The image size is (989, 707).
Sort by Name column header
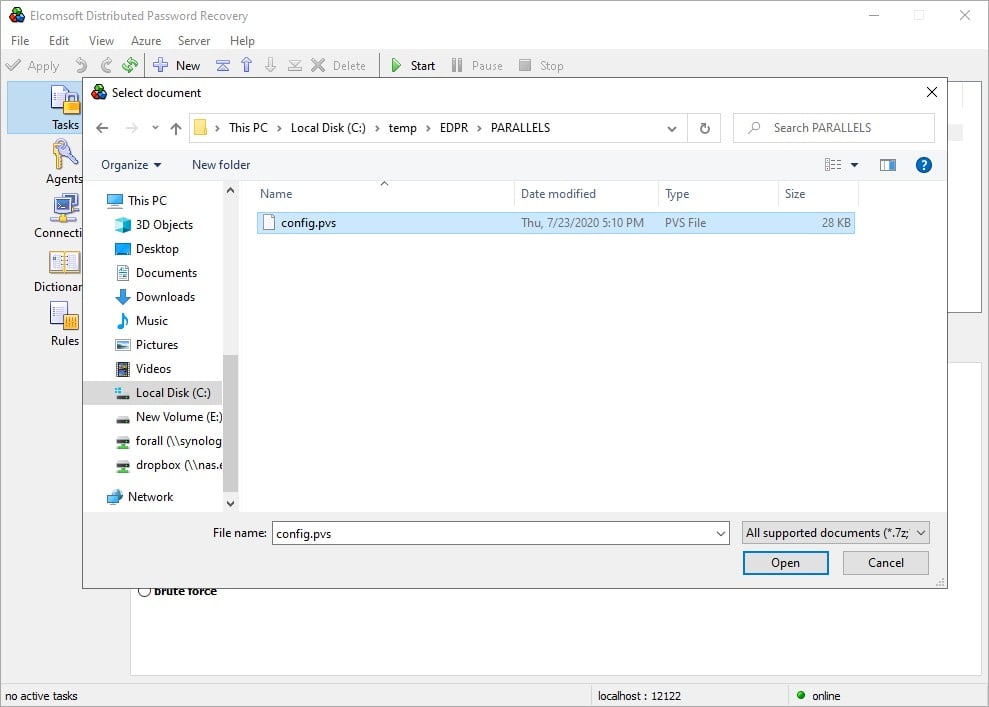pos(384,194)
